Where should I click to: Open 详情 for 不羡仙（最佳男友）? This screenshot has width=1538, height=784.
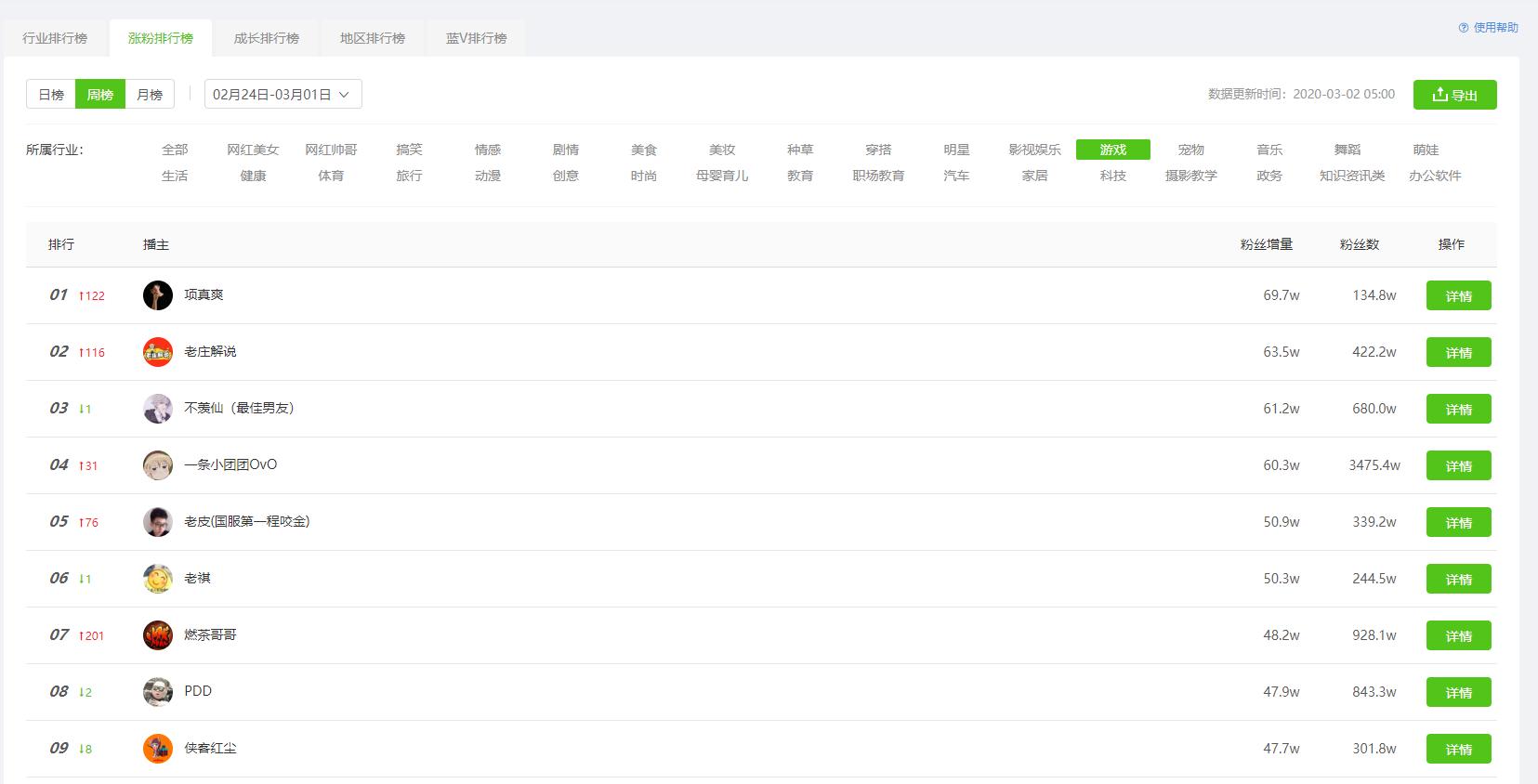point(1459,410)
